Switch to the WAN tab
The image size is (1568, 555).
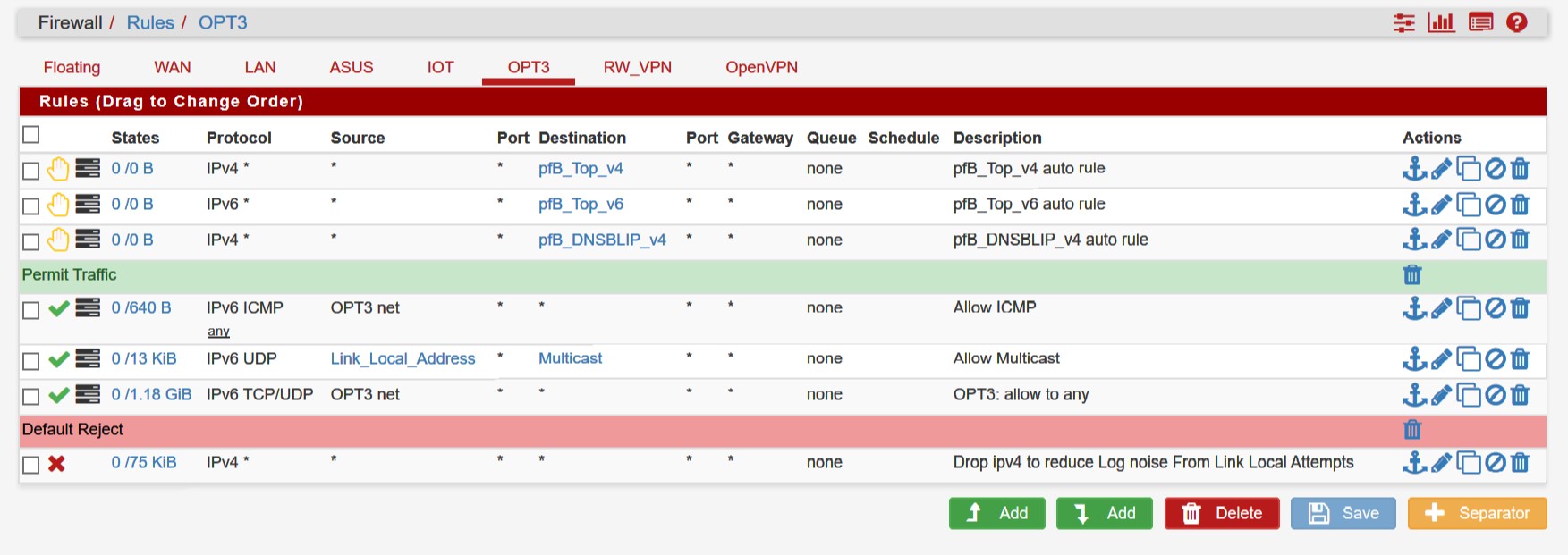[x=172, y=67]
